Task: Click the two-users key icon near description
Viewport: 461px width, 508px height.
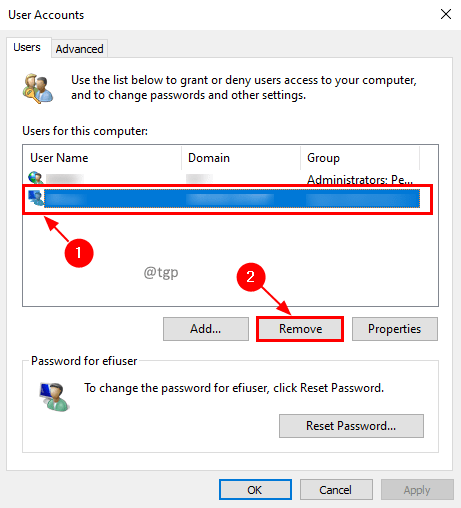Action: click(37, 88)
